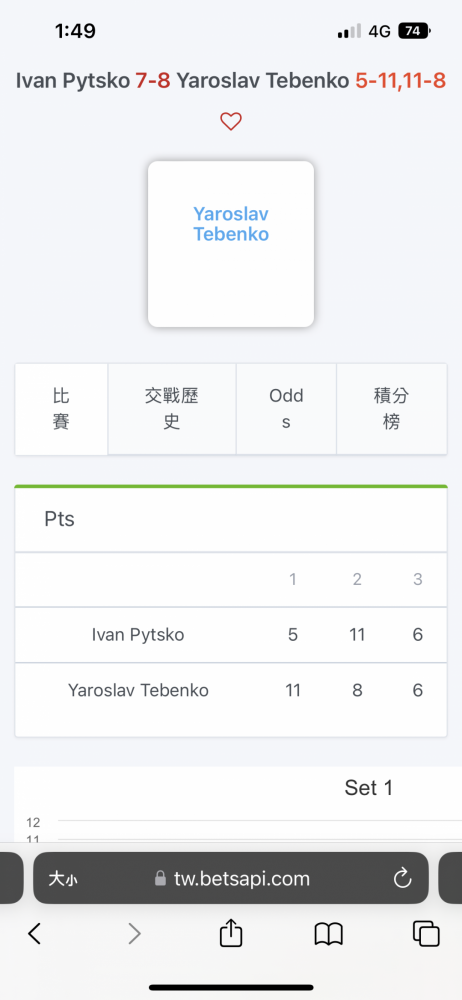The width and height of the screenshot is (462, 1000).
Task: Tap the heart favorite icon
Action: coord(230,121)
